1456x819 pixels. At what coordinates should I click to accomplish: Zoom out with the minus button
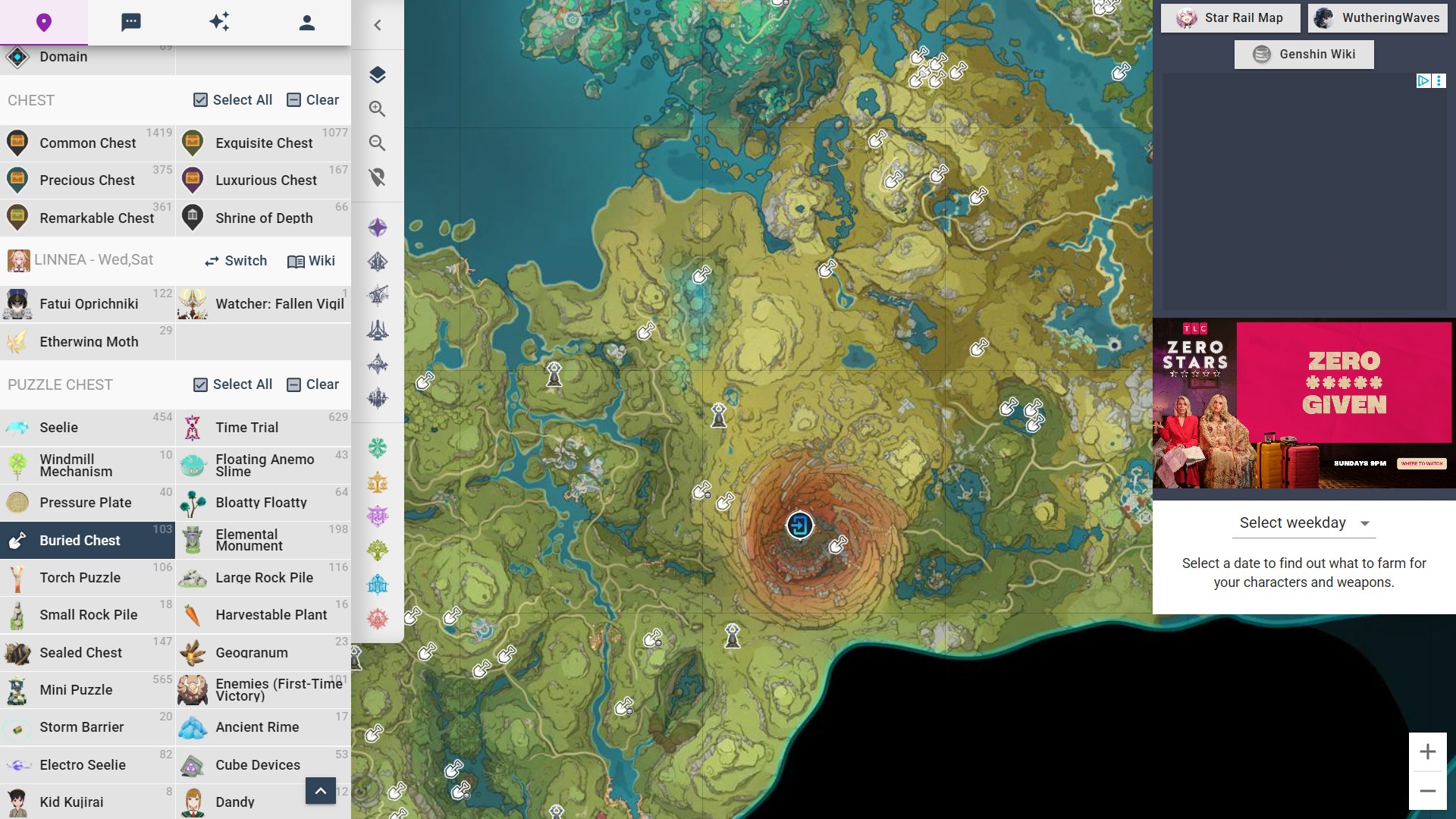point(1428,791)
